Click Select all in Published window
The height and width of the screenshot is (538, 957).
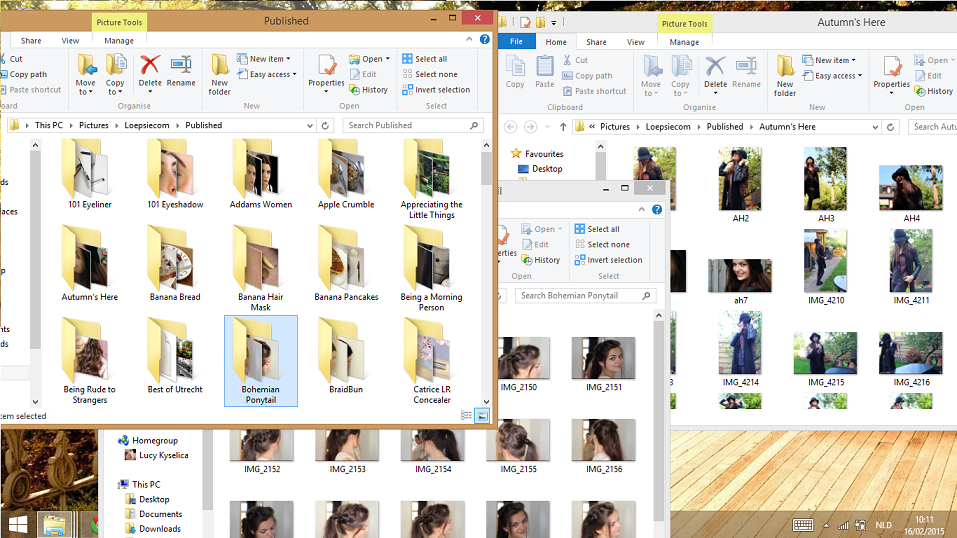[x=425, y=59]
